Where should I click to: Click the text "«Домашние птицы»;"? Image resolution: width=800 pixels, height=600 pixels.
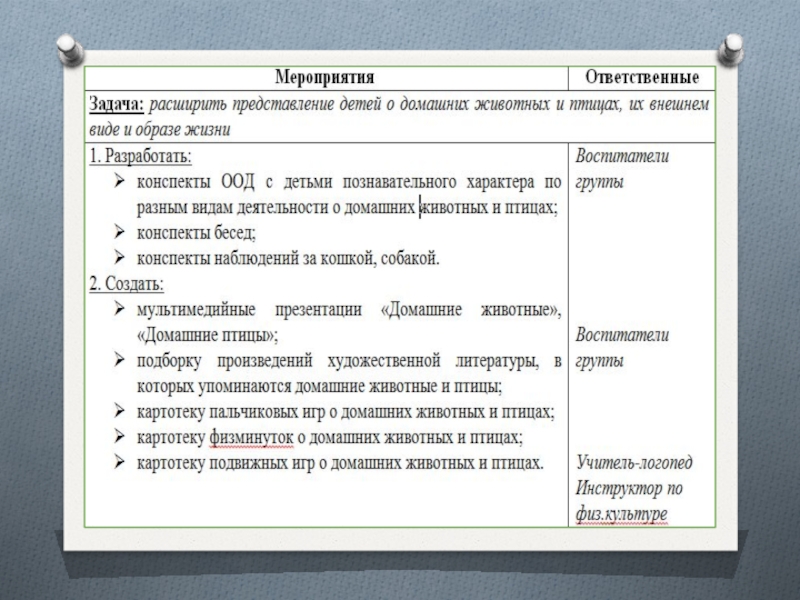207,335
